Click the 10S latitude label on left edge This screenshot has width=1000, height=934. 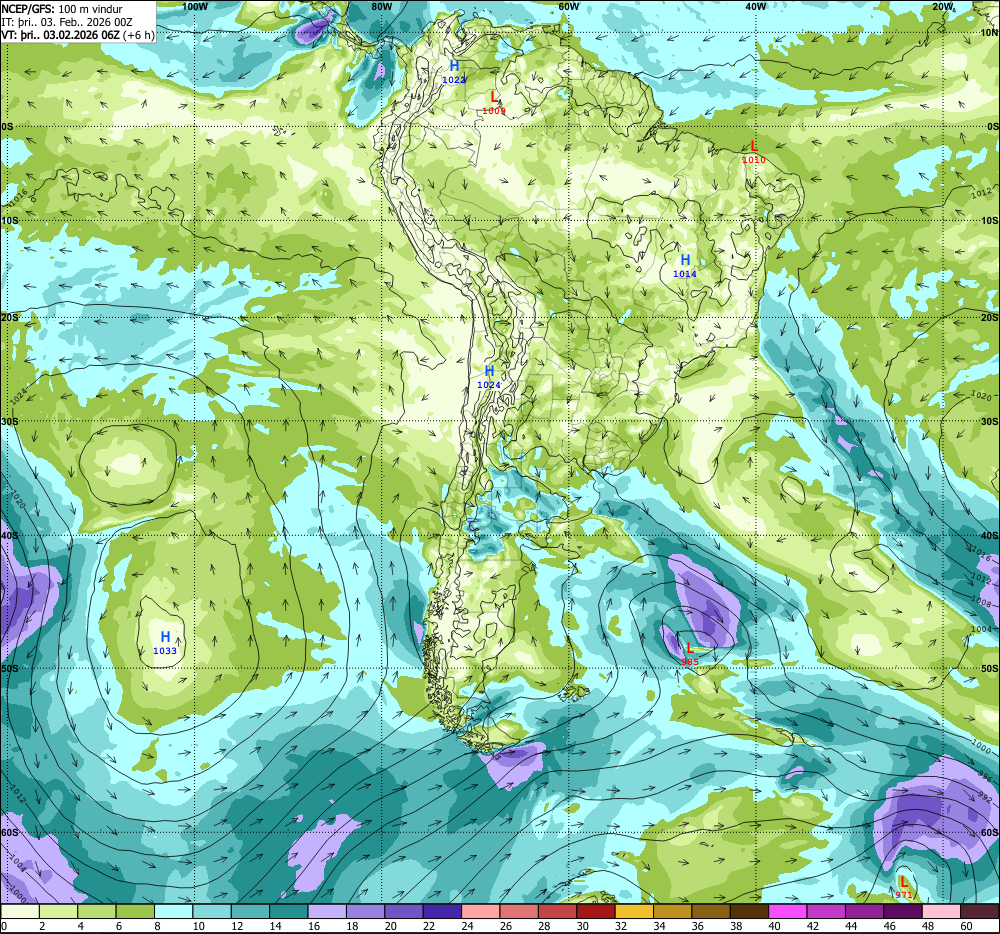pyautogui.click(x=10, y=221)
